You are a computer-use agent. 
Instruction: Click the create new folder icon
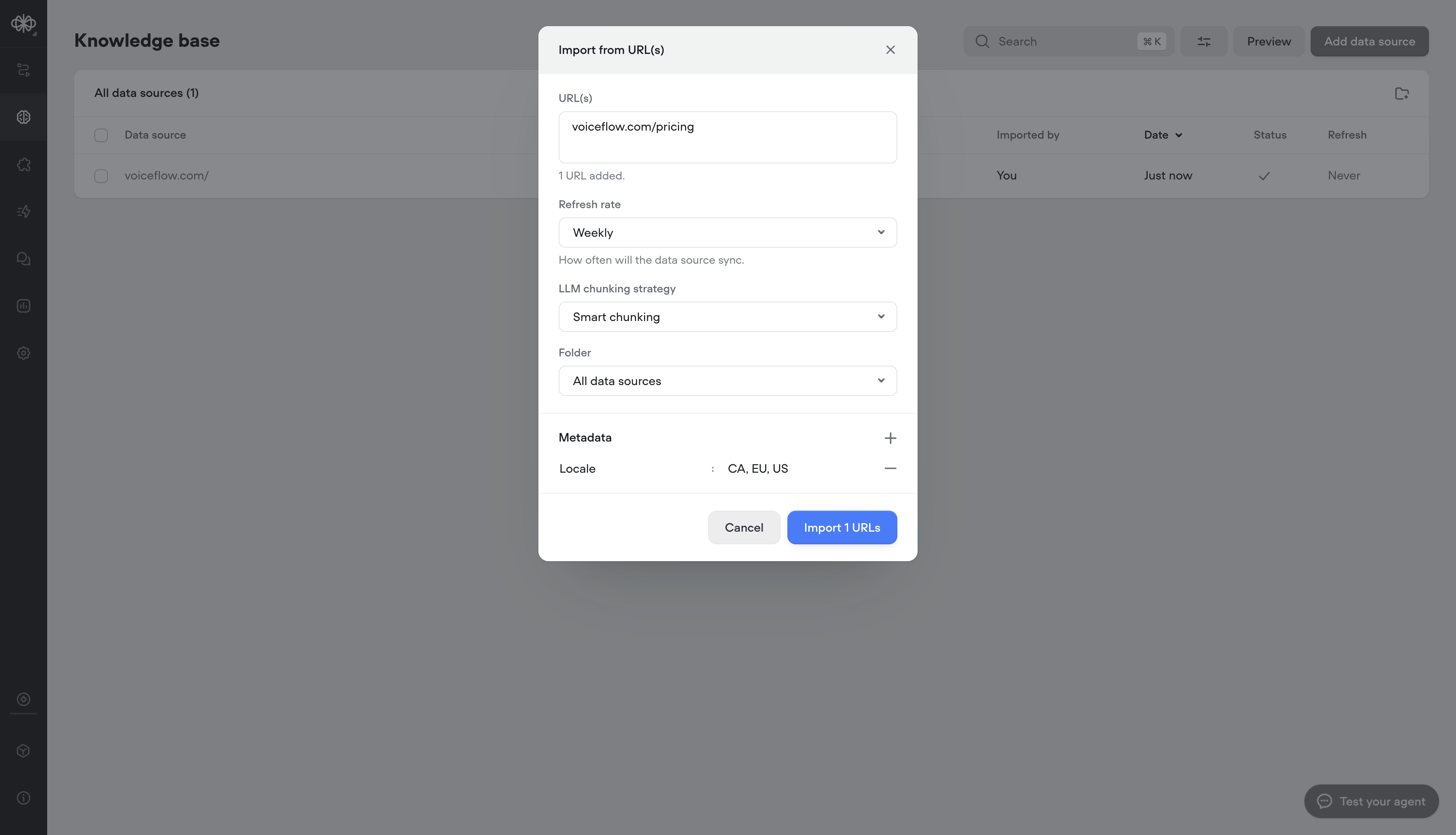[1402, 94]
